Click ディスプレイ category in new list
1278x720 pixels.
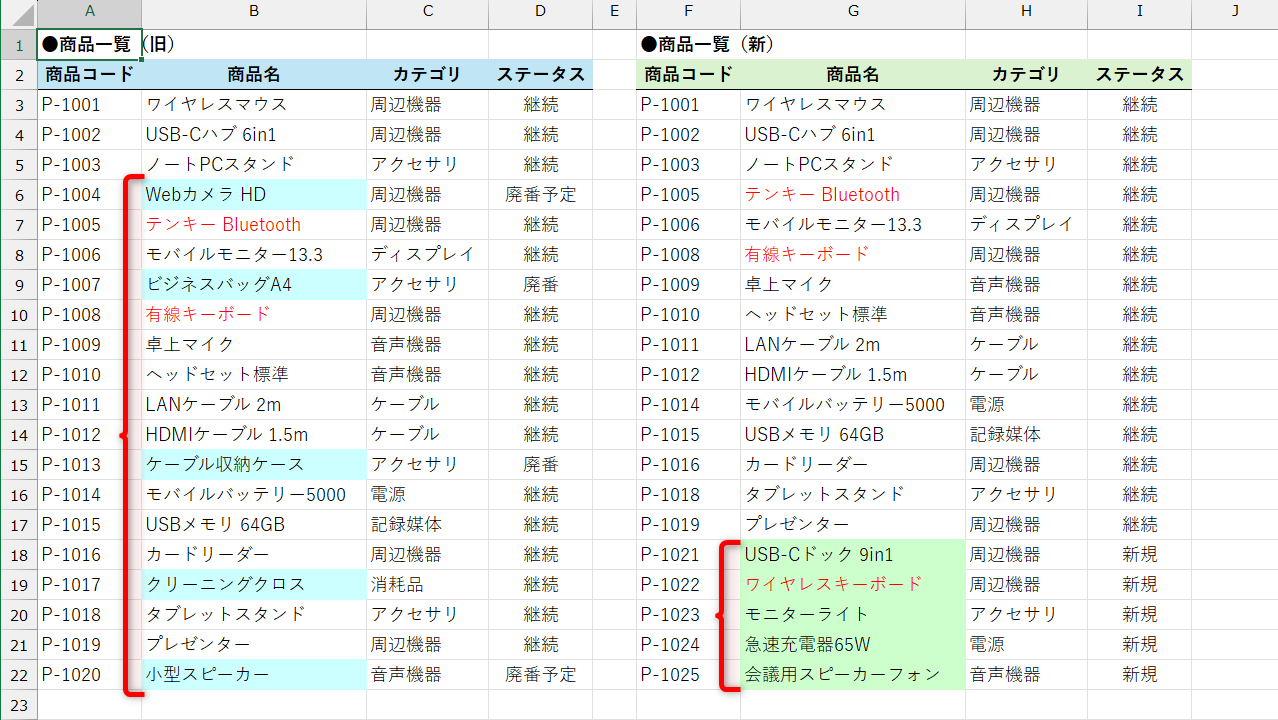1026,225
